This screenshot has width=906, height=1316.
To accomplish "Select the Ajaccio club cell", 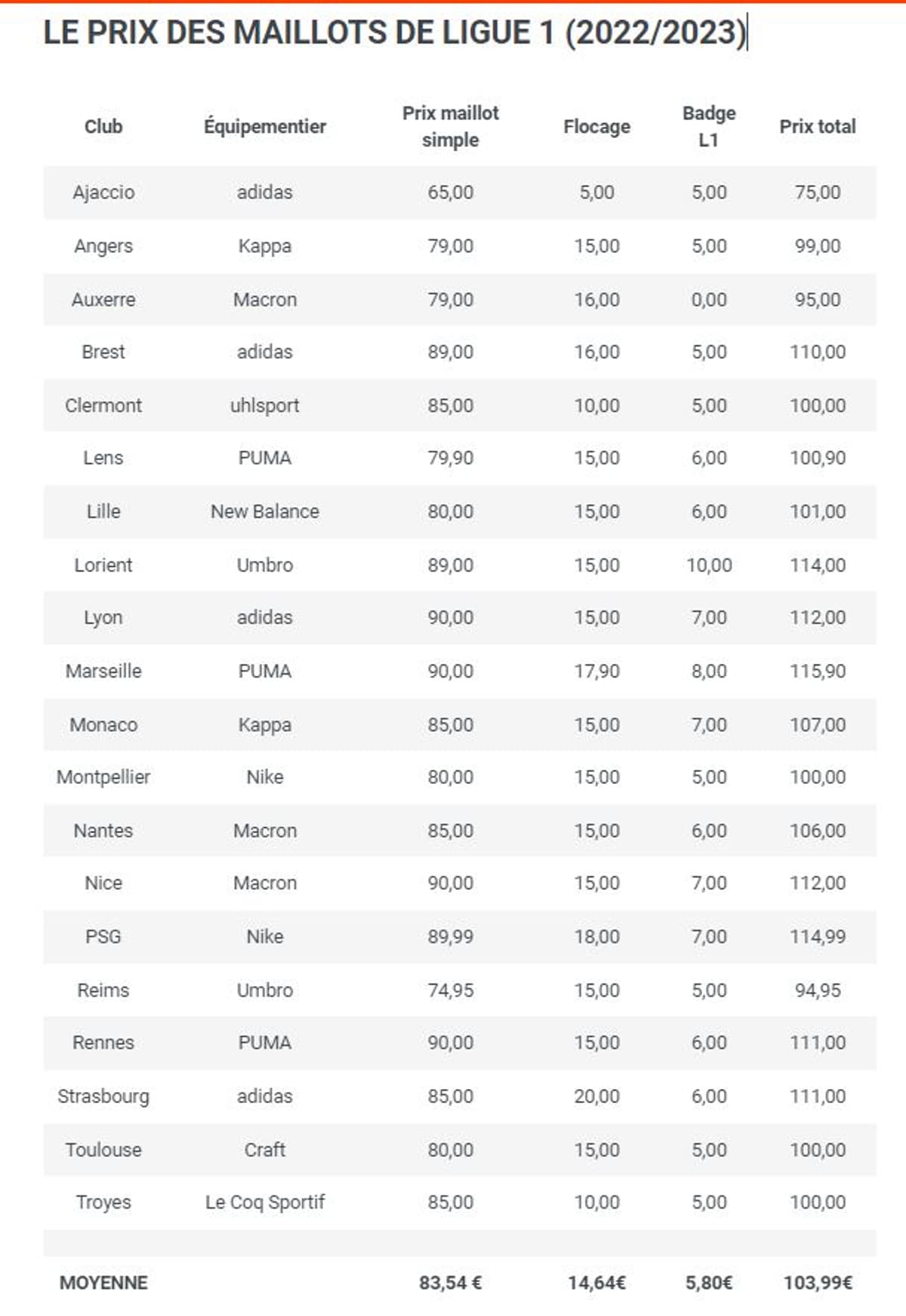I will [103, 192].
